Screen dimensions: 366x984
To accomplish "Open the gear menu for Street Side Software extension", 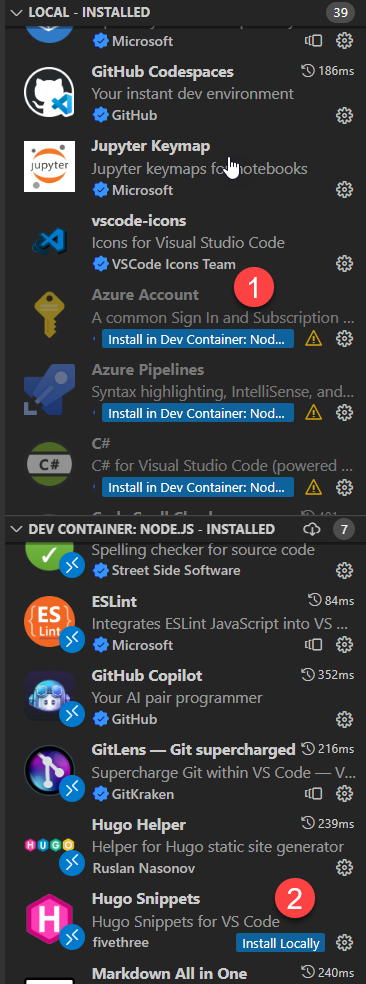I will (x=343, y=570).
